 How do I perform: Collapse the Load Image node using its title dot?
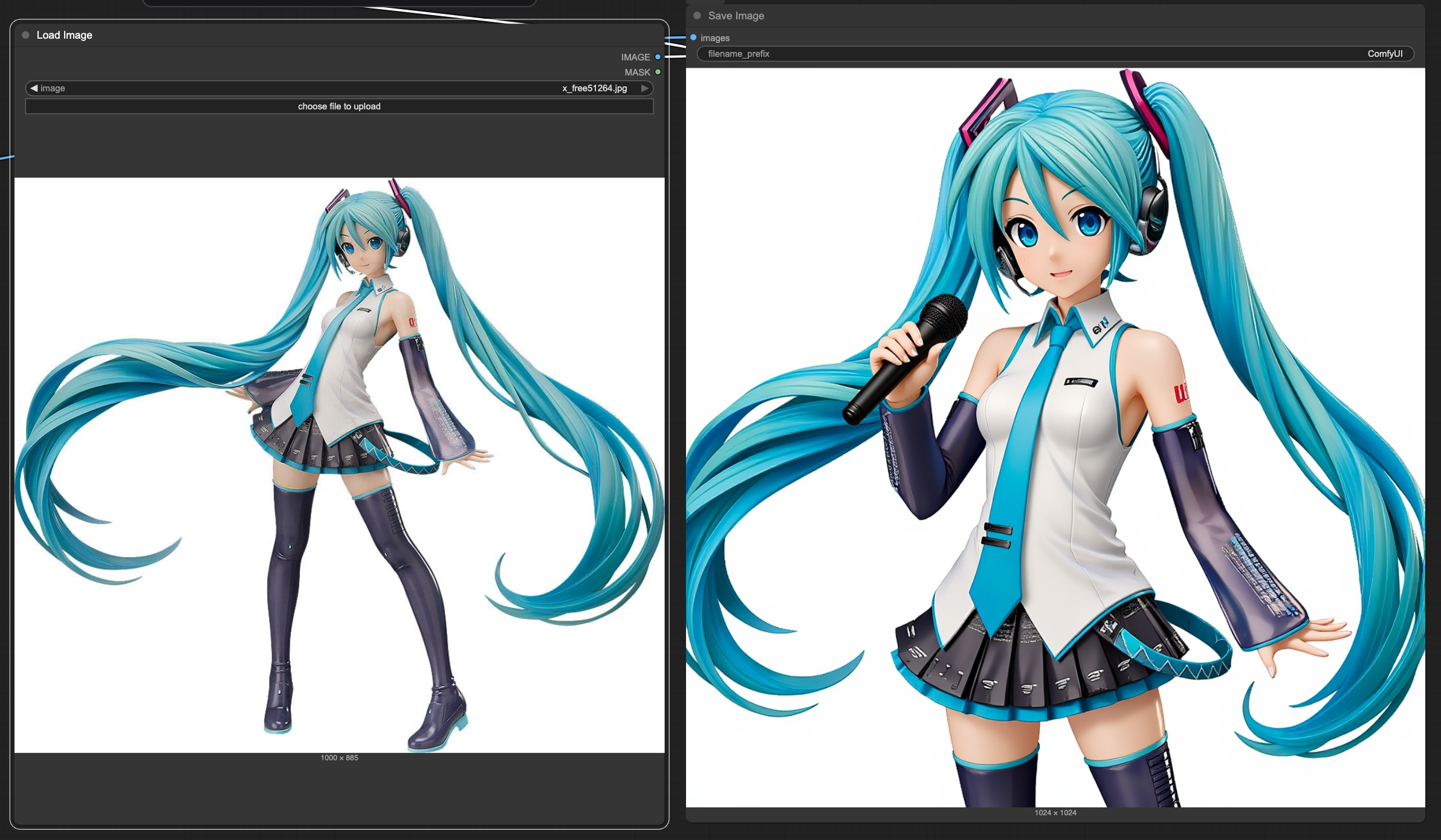click(25, 35)
